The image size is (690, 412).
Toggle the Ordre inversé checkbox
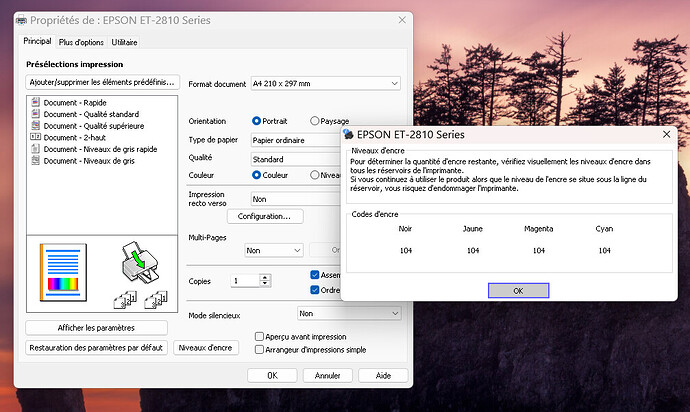point(315,290)
